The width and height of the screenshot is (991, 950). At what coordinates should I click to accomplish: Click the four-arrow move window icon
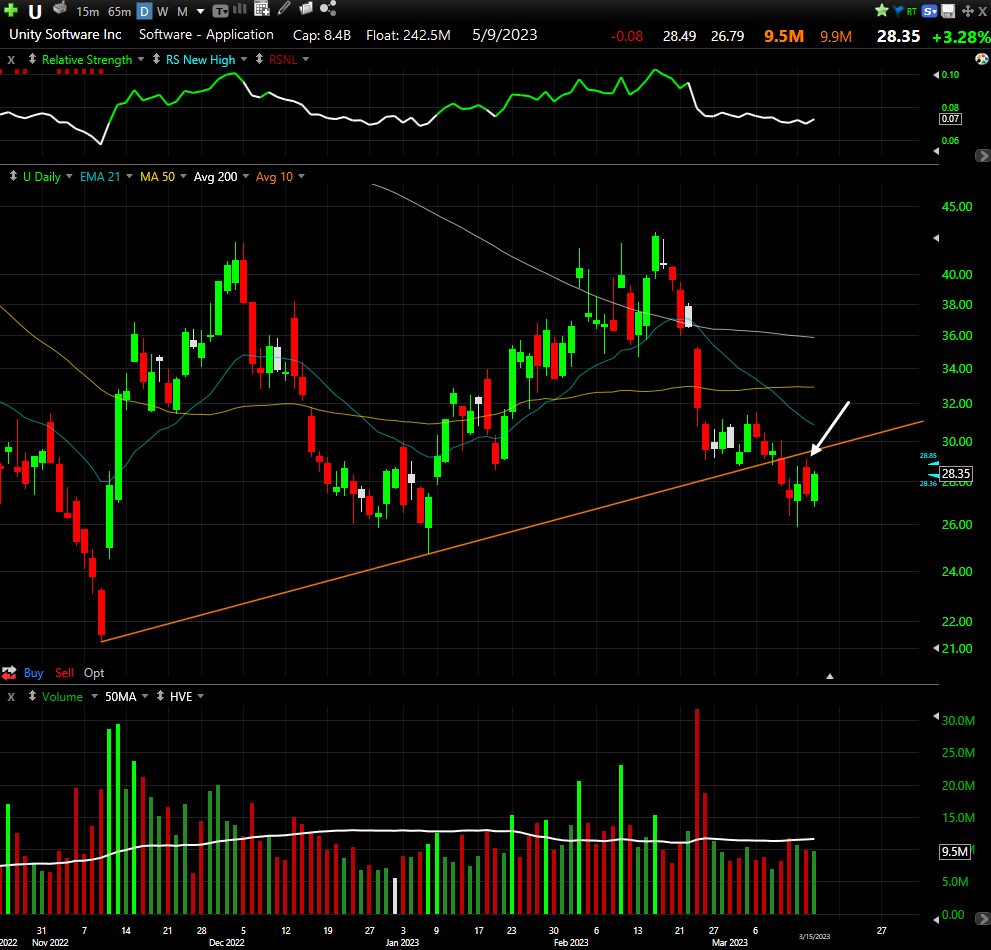click(968, 11)
